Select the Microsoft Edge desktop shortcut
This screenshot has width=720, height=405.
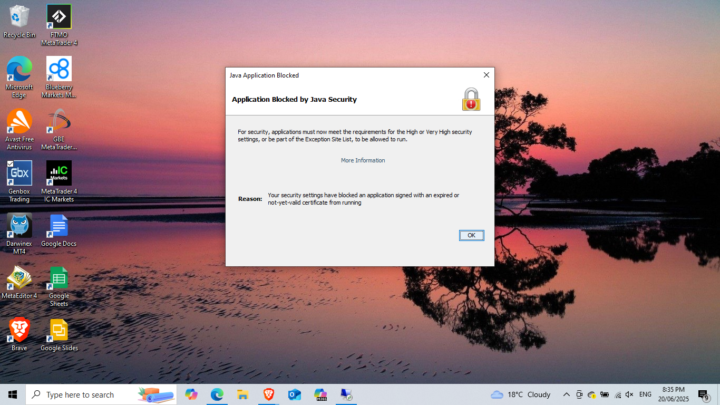point(19,77)
